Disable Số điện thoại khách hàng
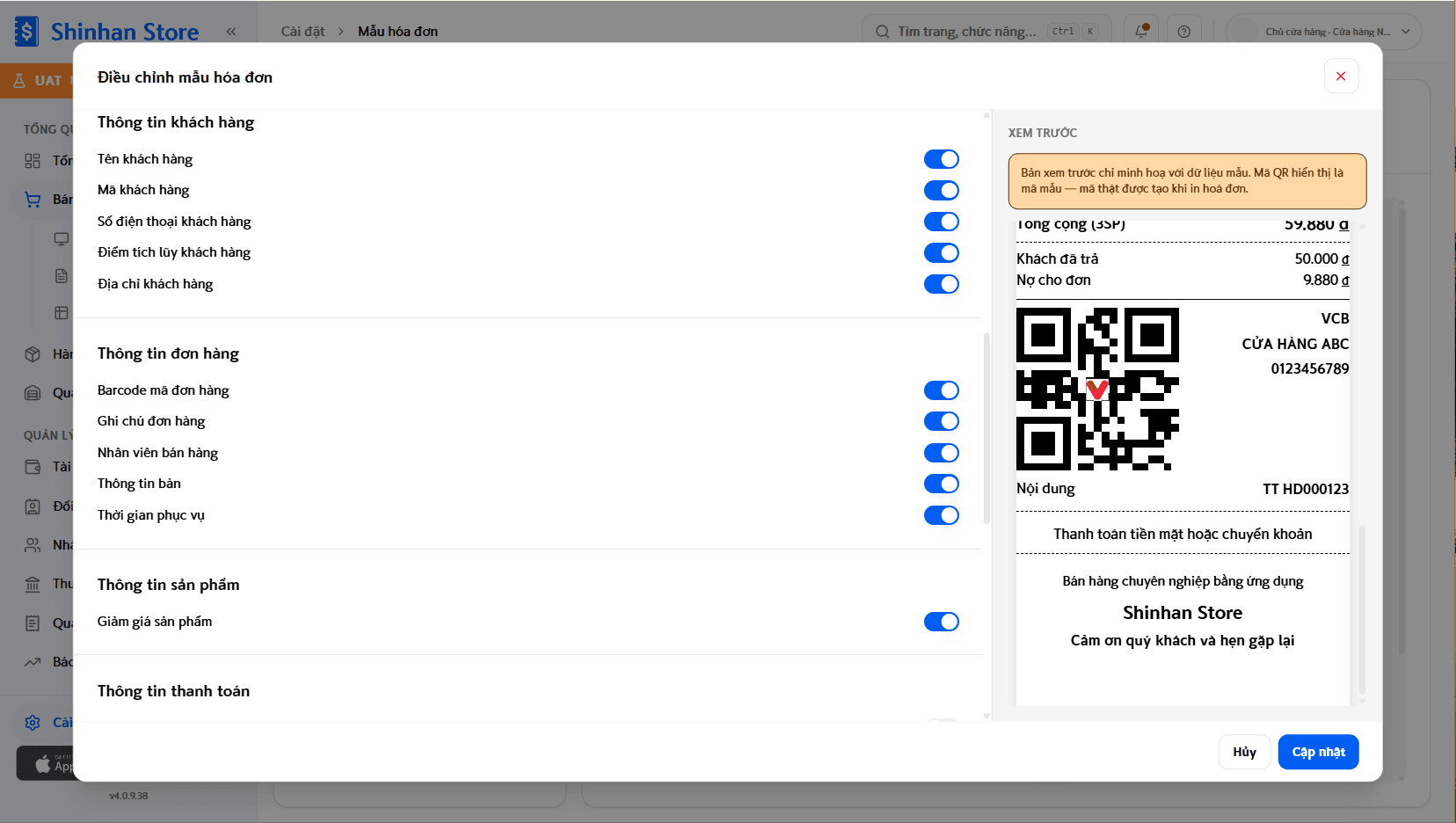 941,222
